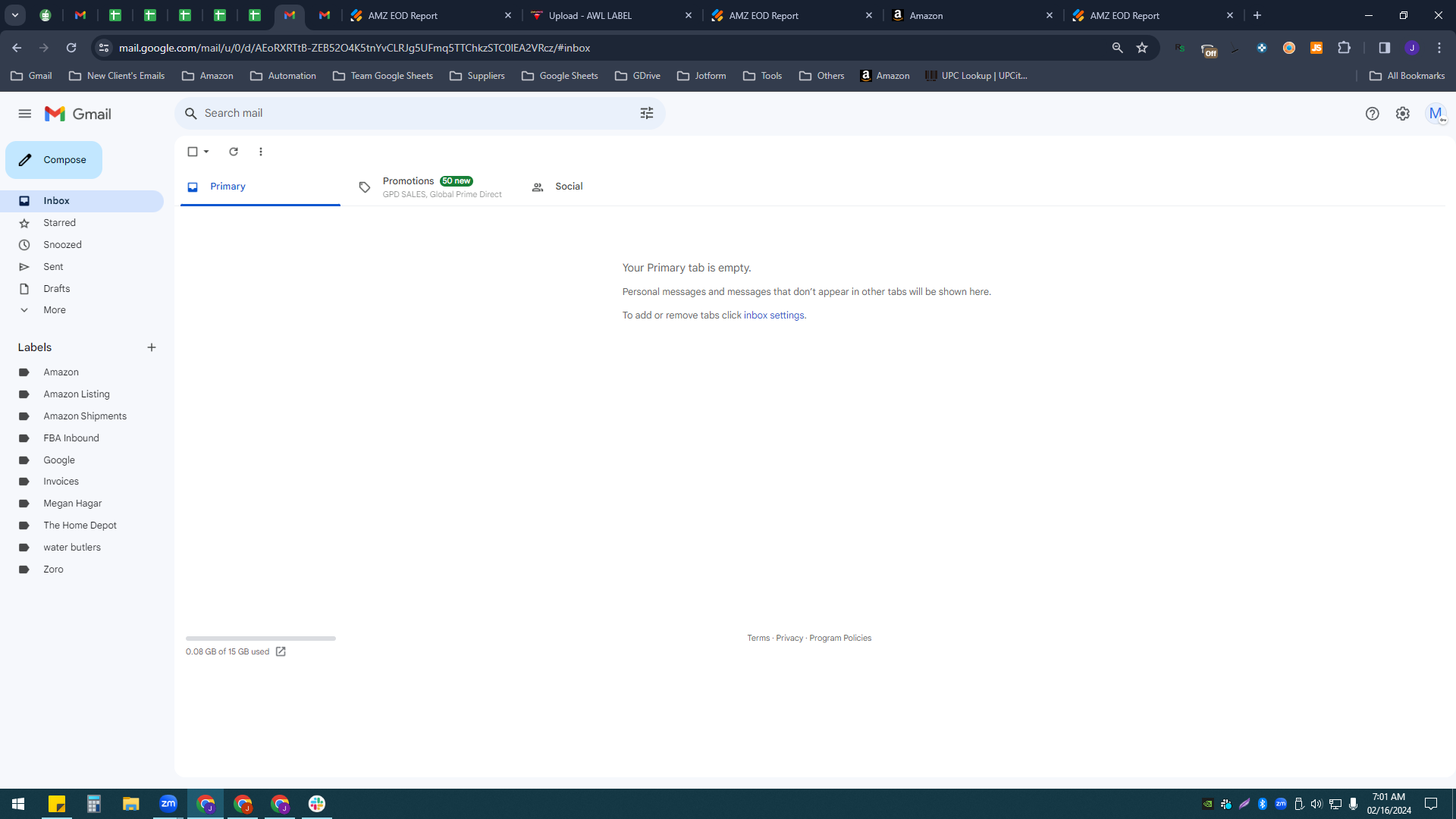
Task: Click the storage usage progress bar
Action: (261, 639)
